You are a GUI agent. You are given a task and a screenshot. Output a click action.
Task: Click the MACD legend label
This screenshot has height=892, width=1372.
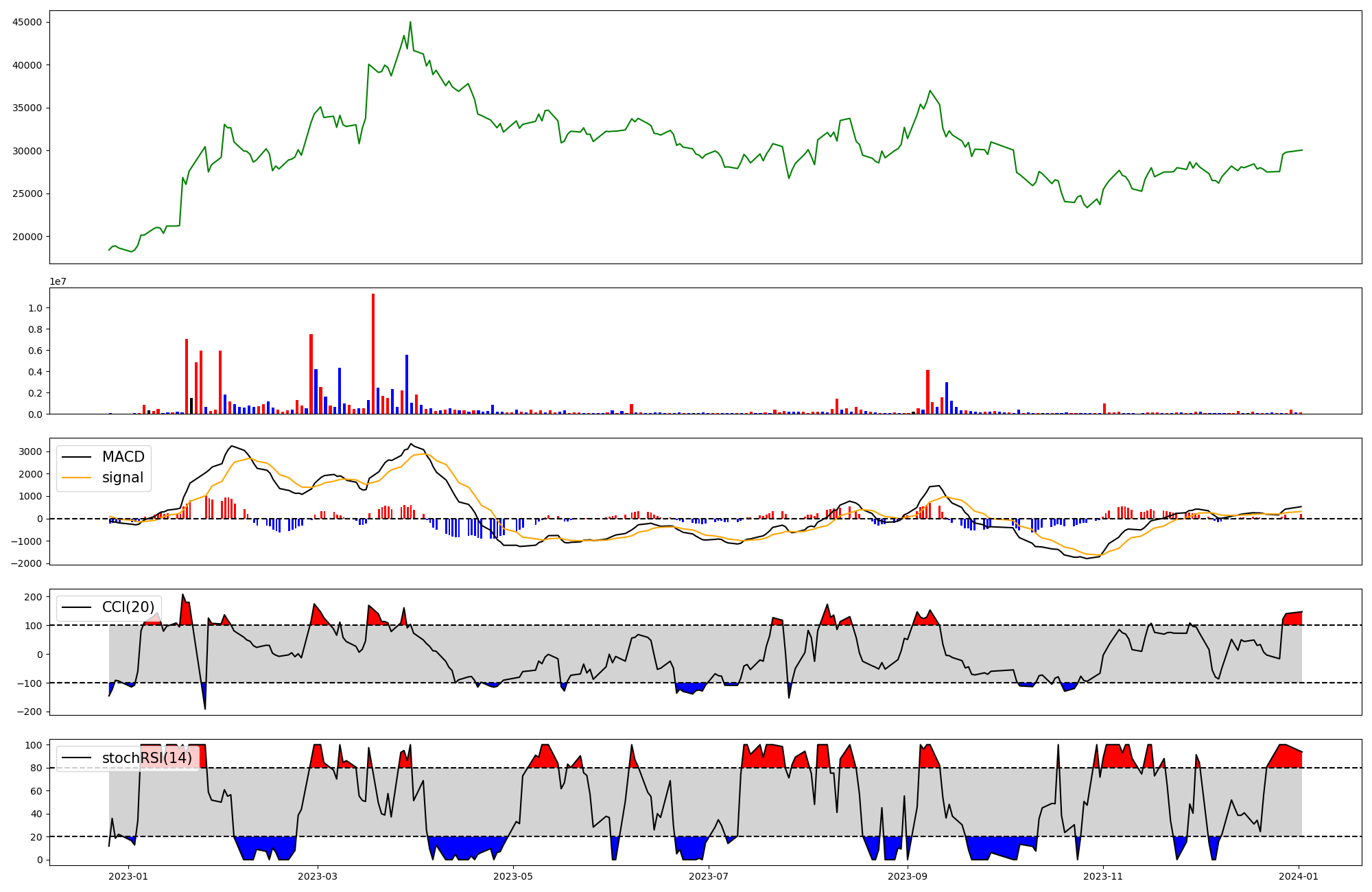coord(123,457)
